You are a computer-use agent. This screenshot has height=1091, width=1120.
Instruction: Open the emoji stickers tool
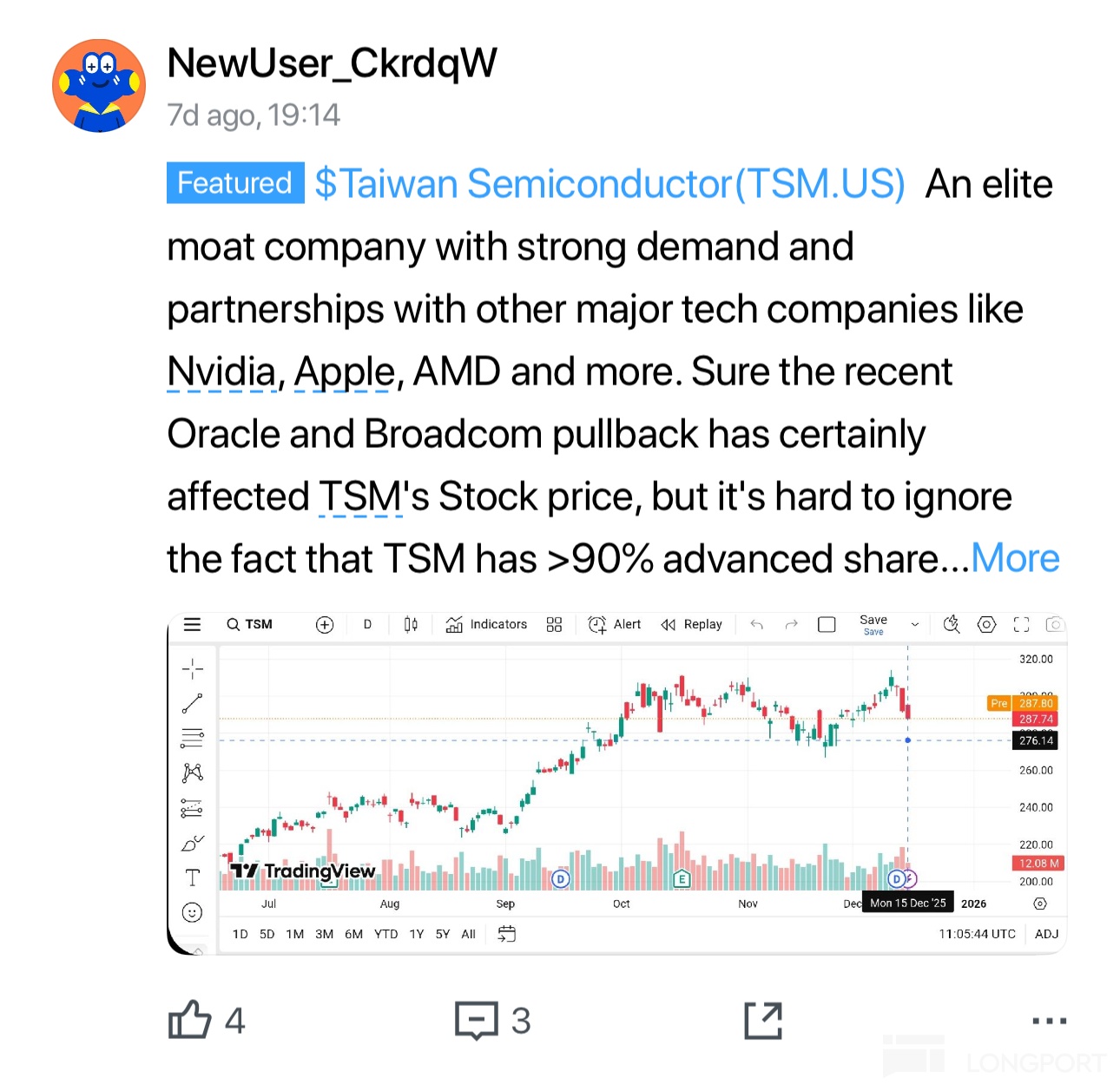coord(192,912)
